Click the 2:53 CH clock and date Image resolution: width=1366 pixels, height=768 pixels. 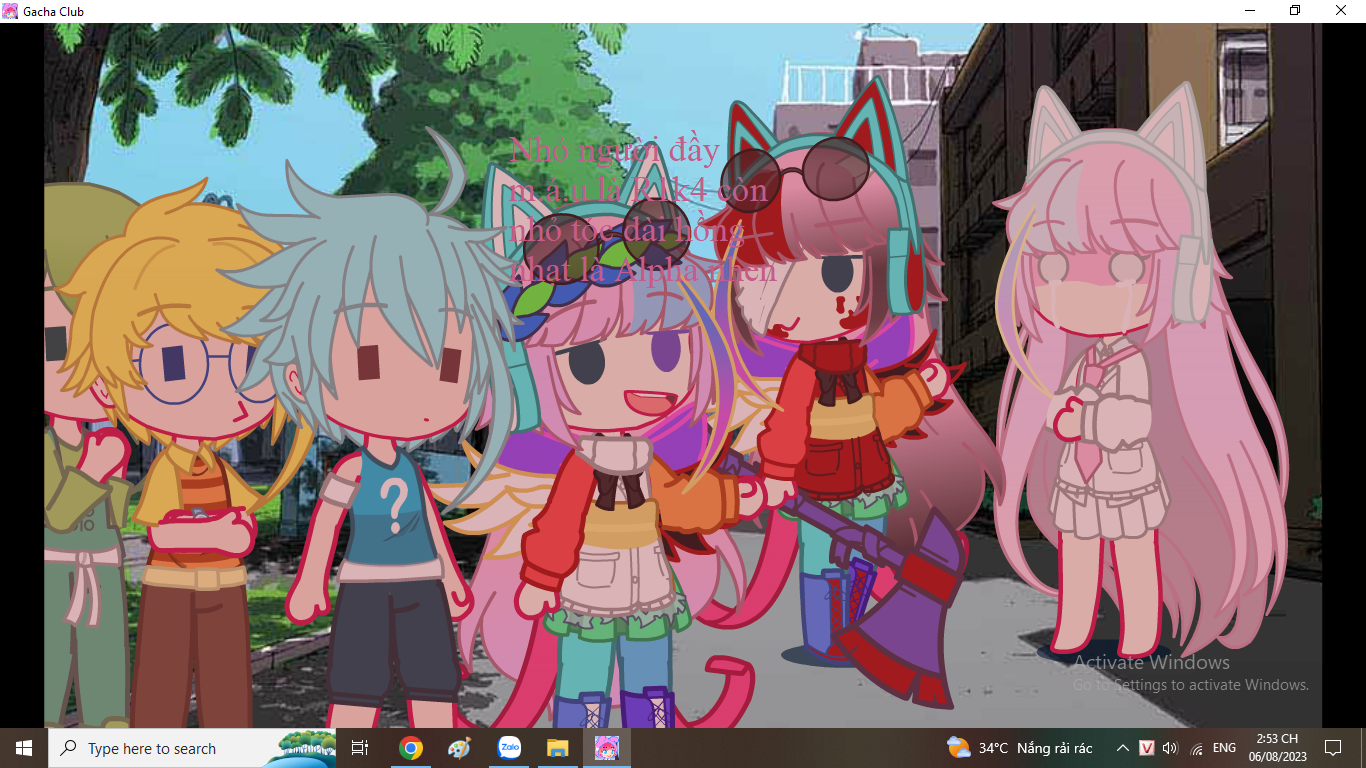click(x=1276, y=748)
